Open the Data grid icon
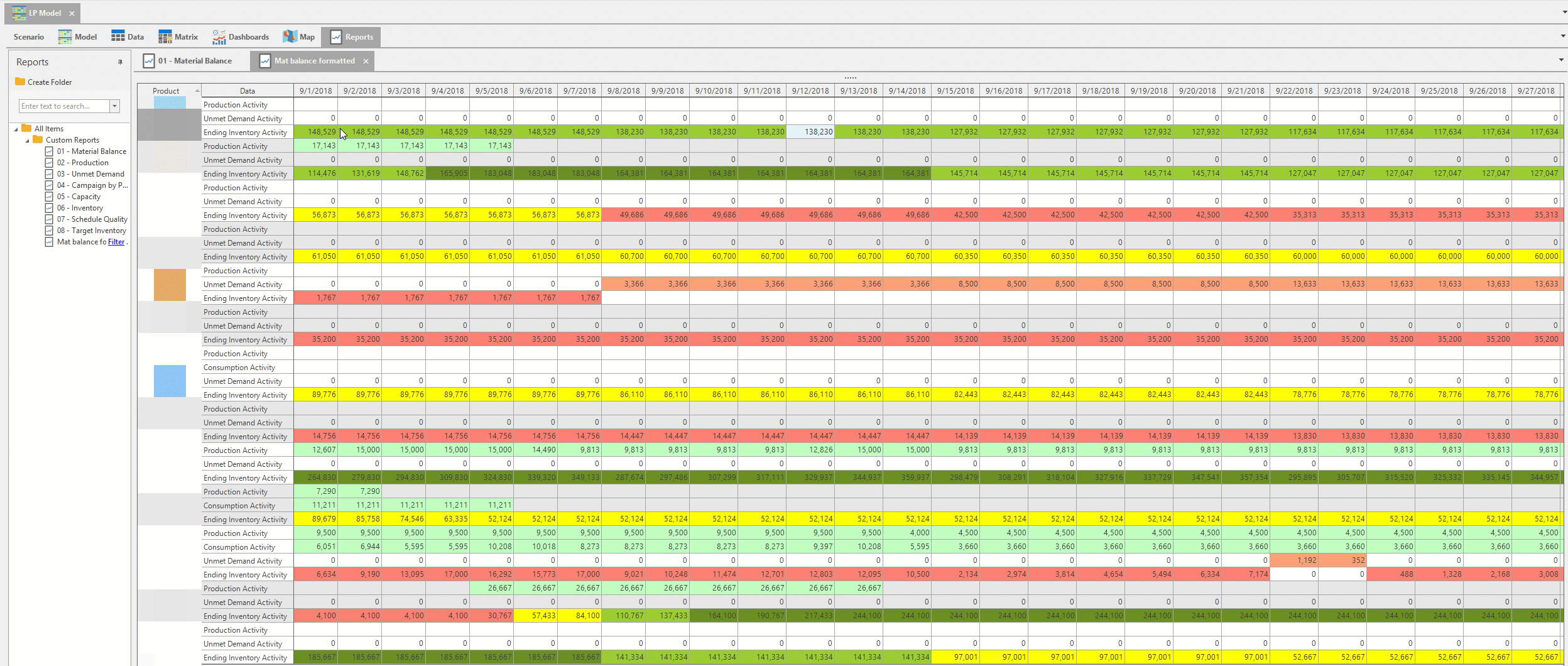Viewport: 1568px width, 666px height. point(118,36)
